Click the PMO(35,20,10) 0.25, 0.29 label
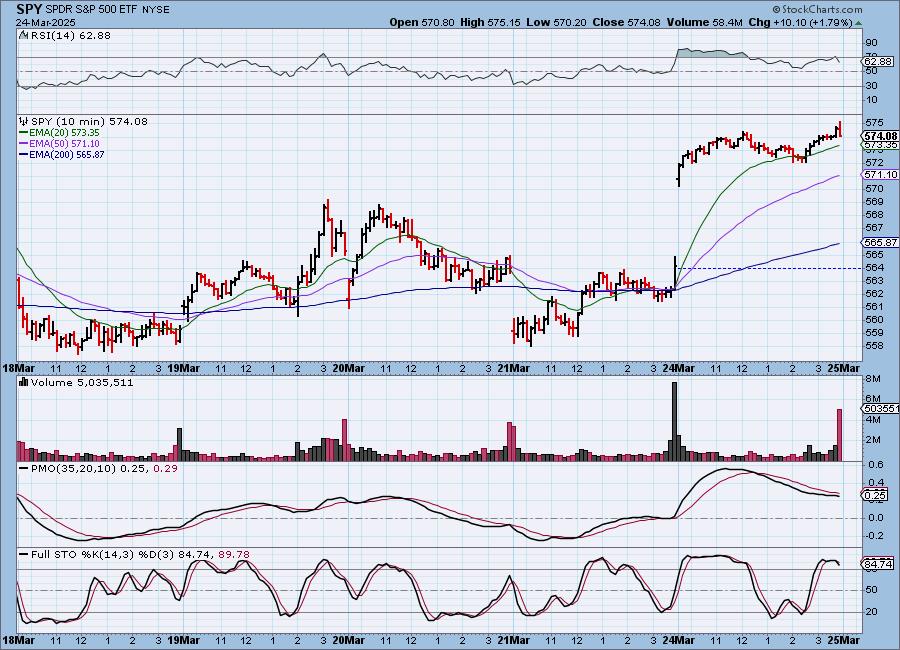The image size is (900, 650). coord(104,469)
